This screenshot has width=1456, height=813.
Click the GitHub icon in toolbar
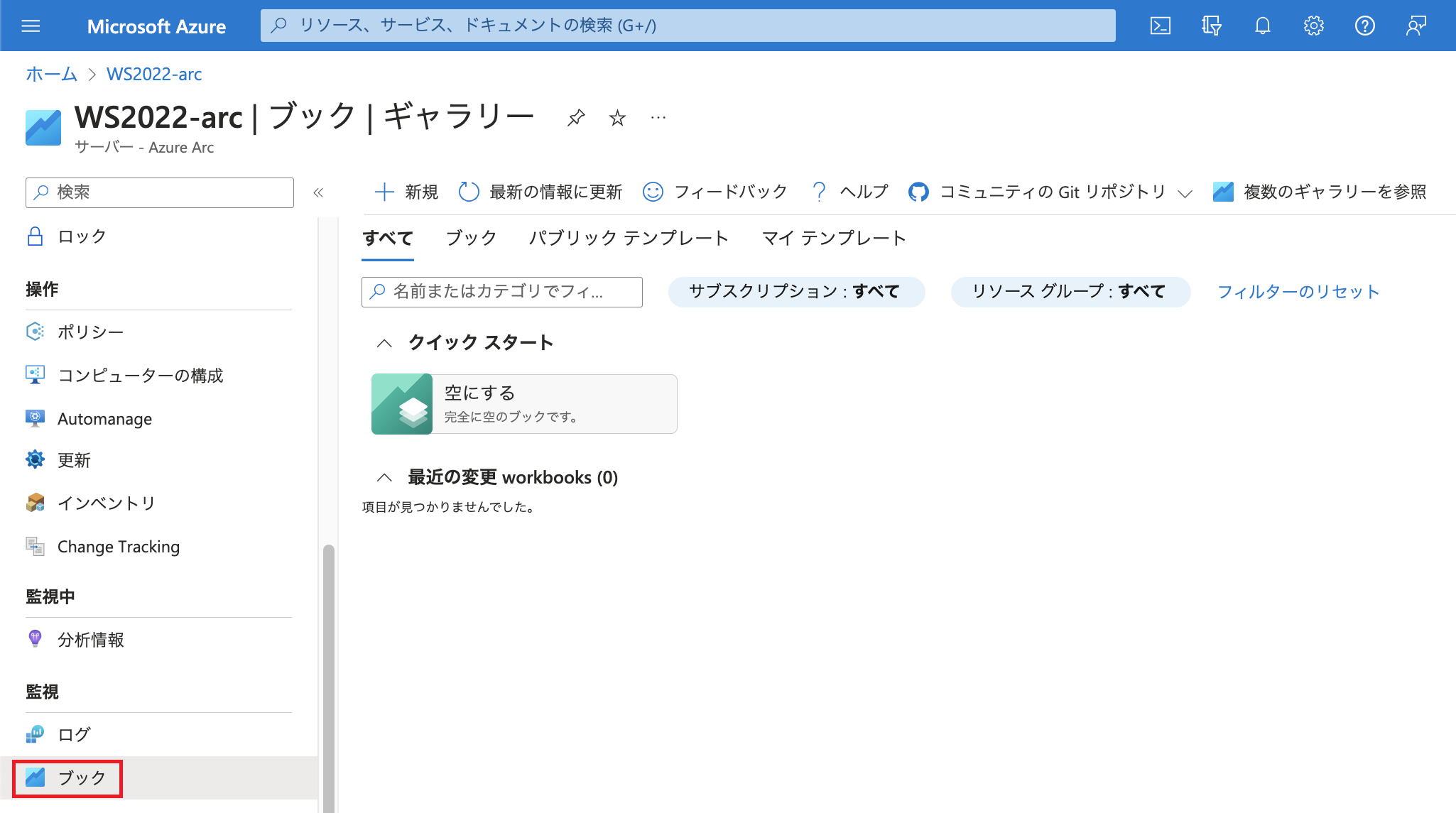click(918, 192)
